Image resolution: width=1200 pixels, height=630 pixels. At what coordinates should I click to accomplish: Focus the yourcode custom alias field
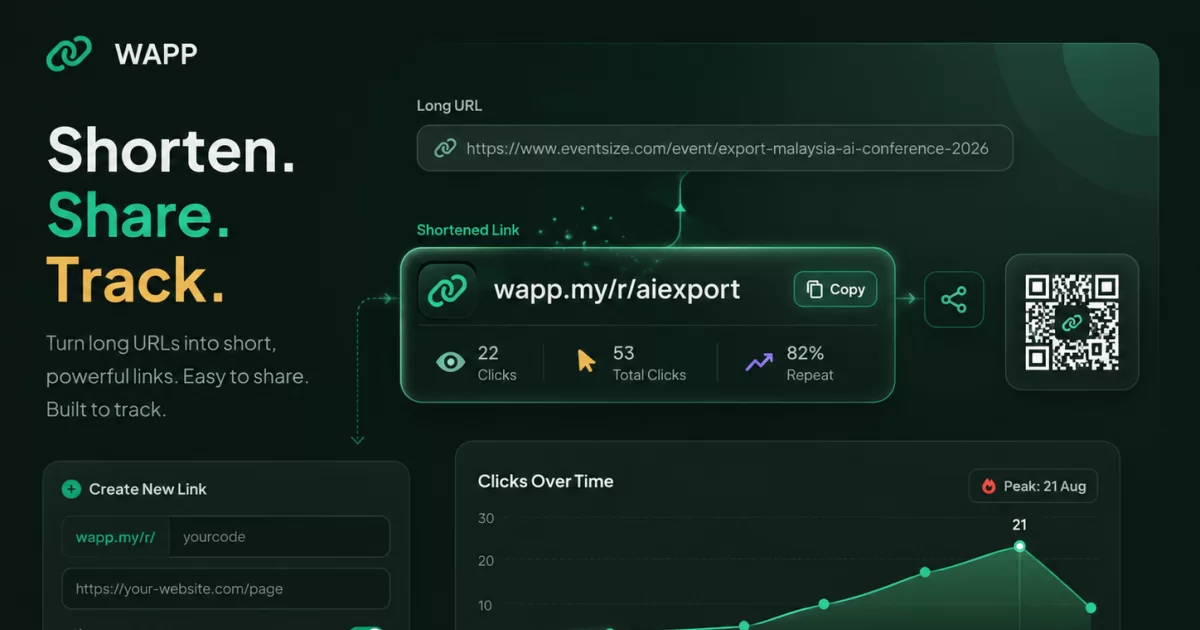click(279, 536)
